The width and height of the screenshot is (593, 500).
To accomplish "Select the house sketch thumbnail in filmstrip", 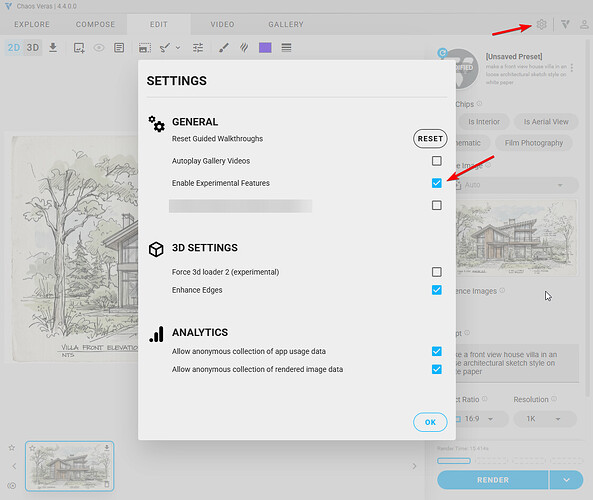I will pyautogui.click(x=70, y=466).
